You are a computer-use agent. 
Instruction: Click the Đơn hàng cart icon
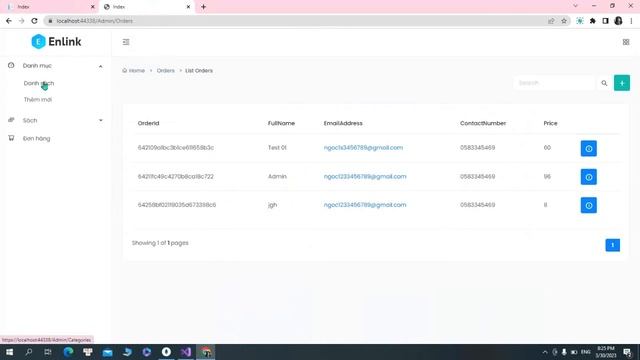(x=11, y=138)
